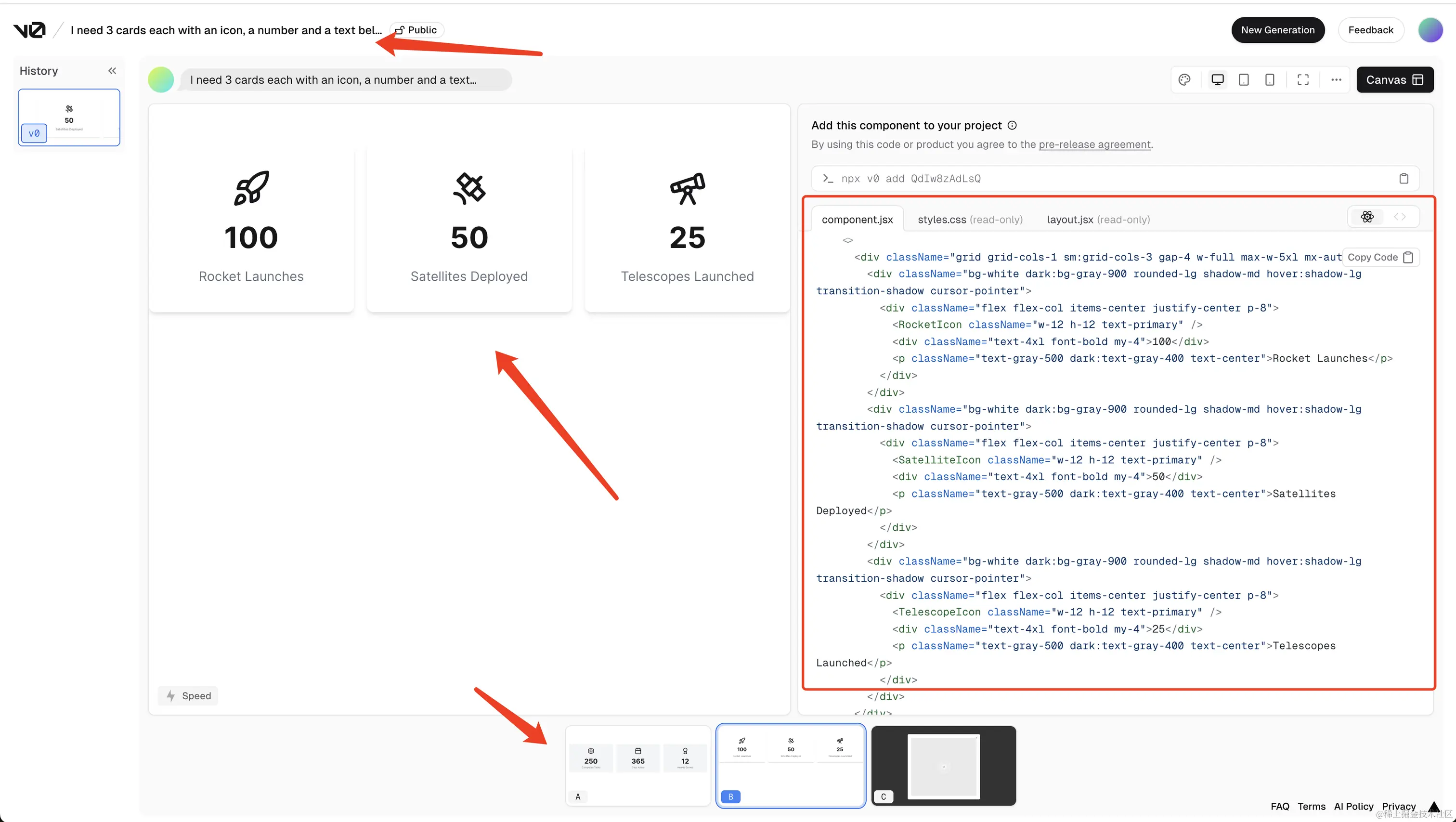Select generation variant B thumbnail
Image resolution: width=1456 pixels, height=822 pixels.
point(791,766)
